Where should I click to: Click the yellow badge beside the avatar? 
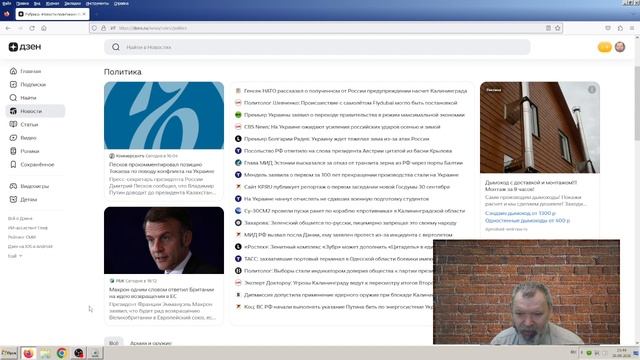(604, 47)
